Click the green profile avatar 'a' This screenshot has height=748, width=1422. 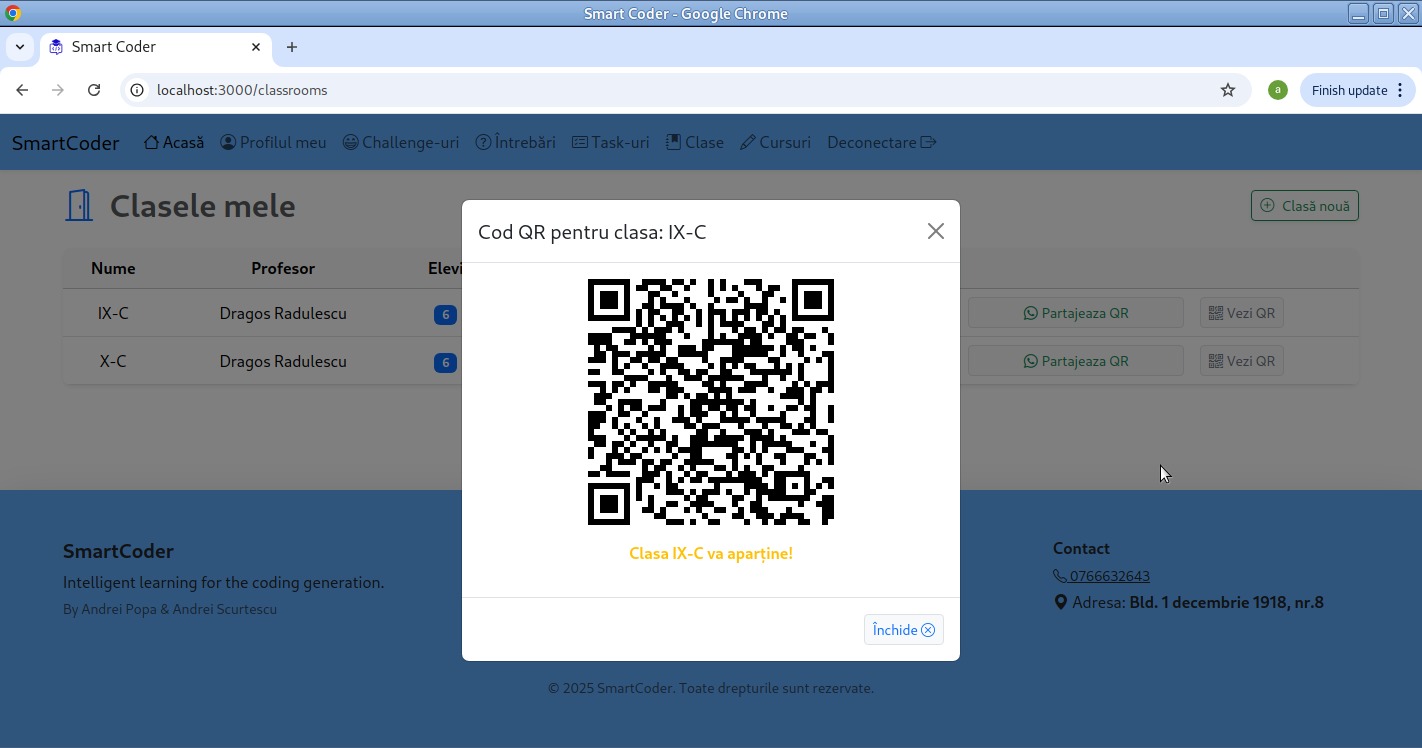point(1277,90)
